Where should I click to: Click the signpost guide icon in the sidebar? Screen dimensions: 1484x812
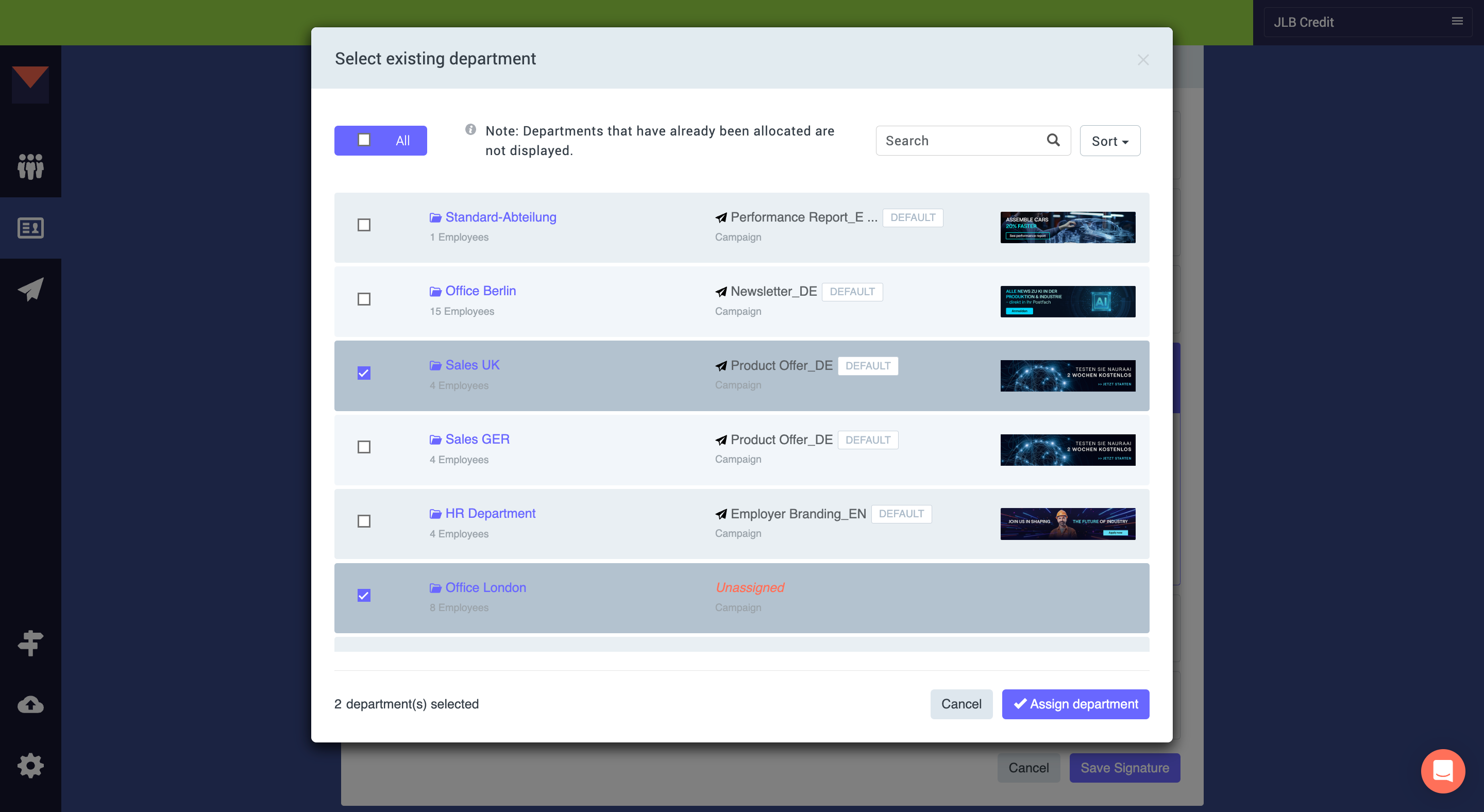point(30,644)
